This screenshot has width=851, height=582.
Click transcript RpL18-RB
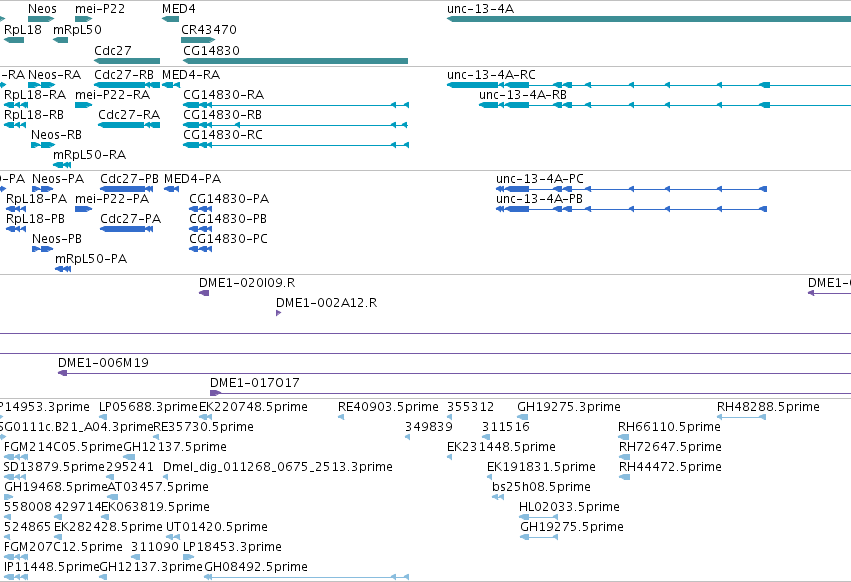(15, 125)
